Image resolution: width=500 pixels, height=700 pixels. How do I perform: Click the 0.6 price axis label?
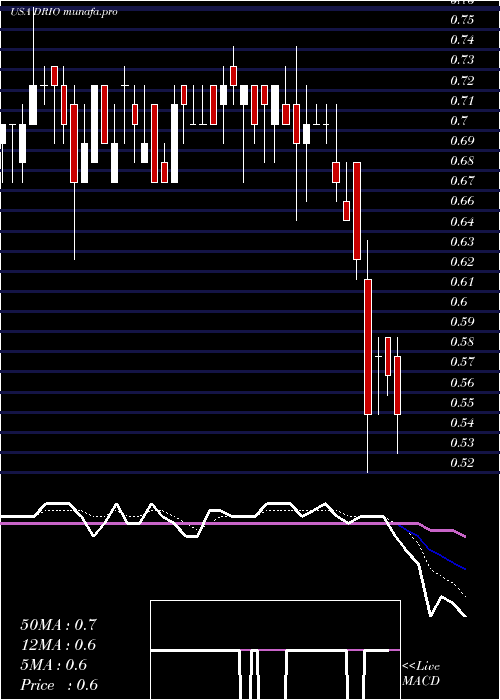tap(459, 302)
